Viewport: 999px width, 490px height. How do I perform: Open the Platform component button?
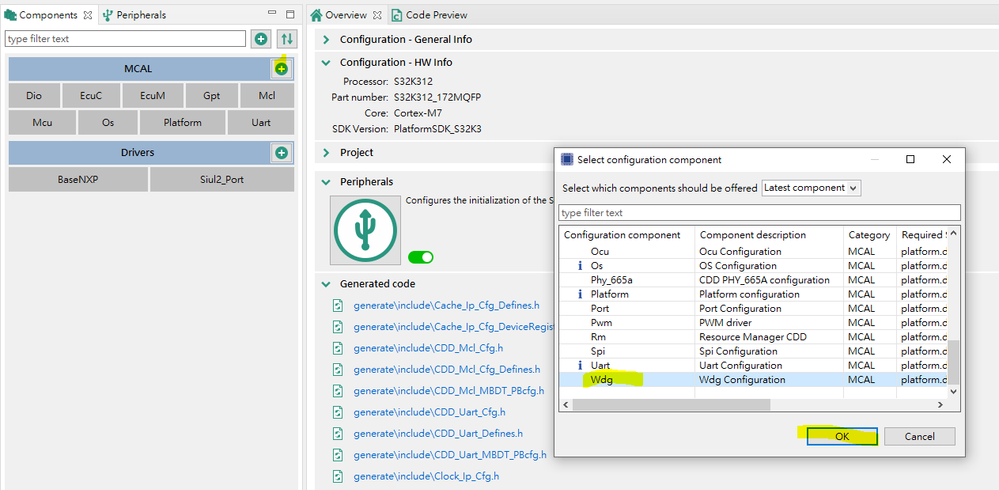click(x=182, y=122)
